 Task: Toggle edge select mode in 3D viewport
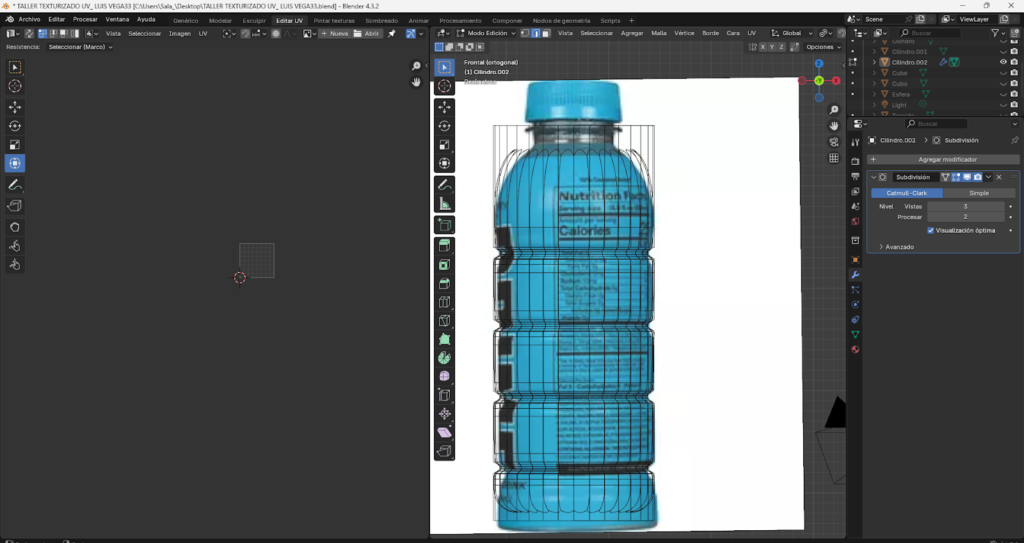click(536, 33)
